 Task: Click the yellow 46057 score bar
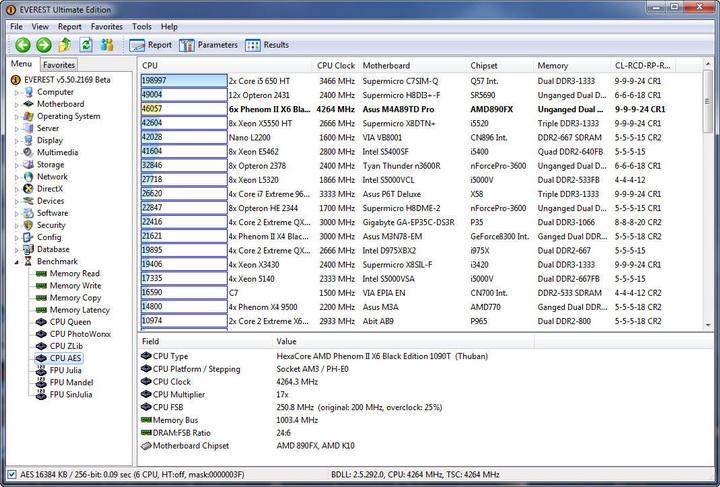pos(184,109)
